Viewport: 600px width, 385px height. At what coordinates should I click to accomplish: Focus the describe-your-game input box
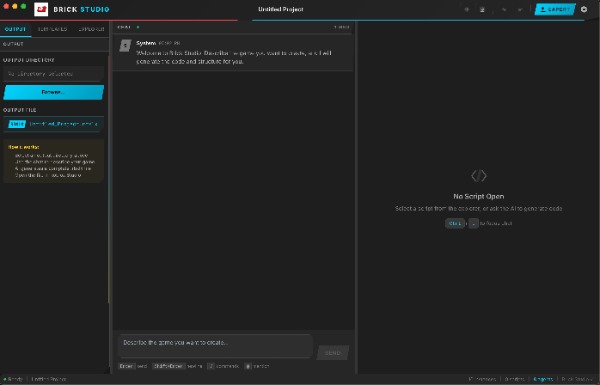215,346
